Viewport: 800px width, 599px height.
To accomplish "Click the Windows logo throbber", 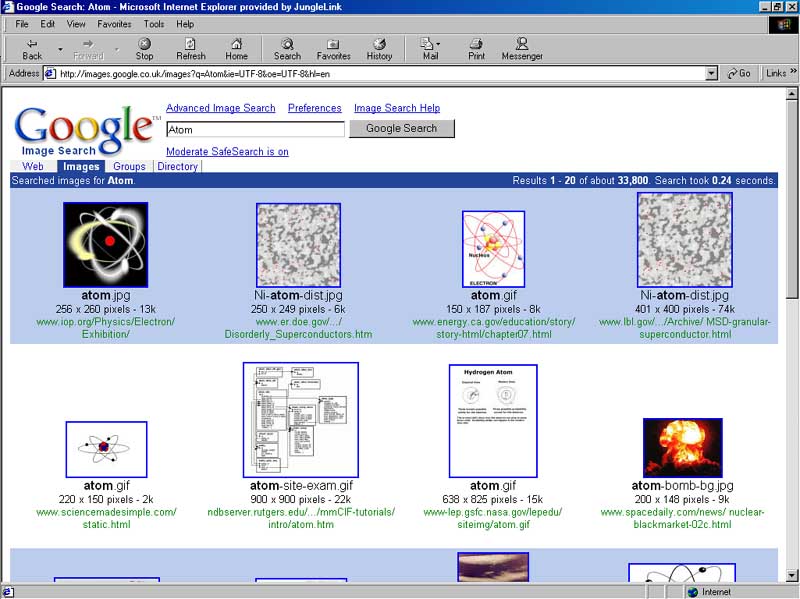I will [x=783, y=24].
